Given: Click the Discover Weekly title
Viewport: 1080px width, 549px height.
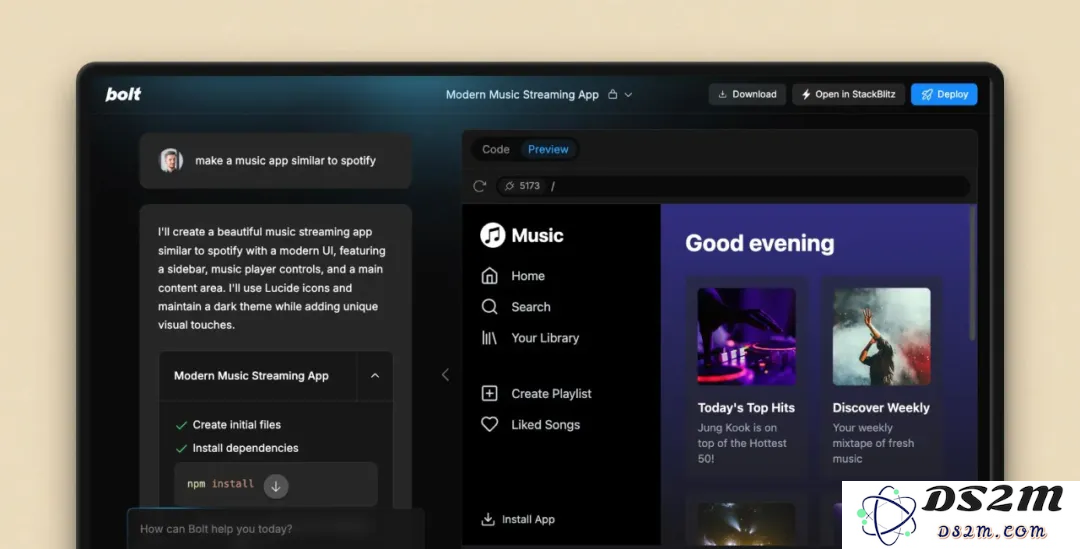Looking at the screenshot, I should point(881,408).
